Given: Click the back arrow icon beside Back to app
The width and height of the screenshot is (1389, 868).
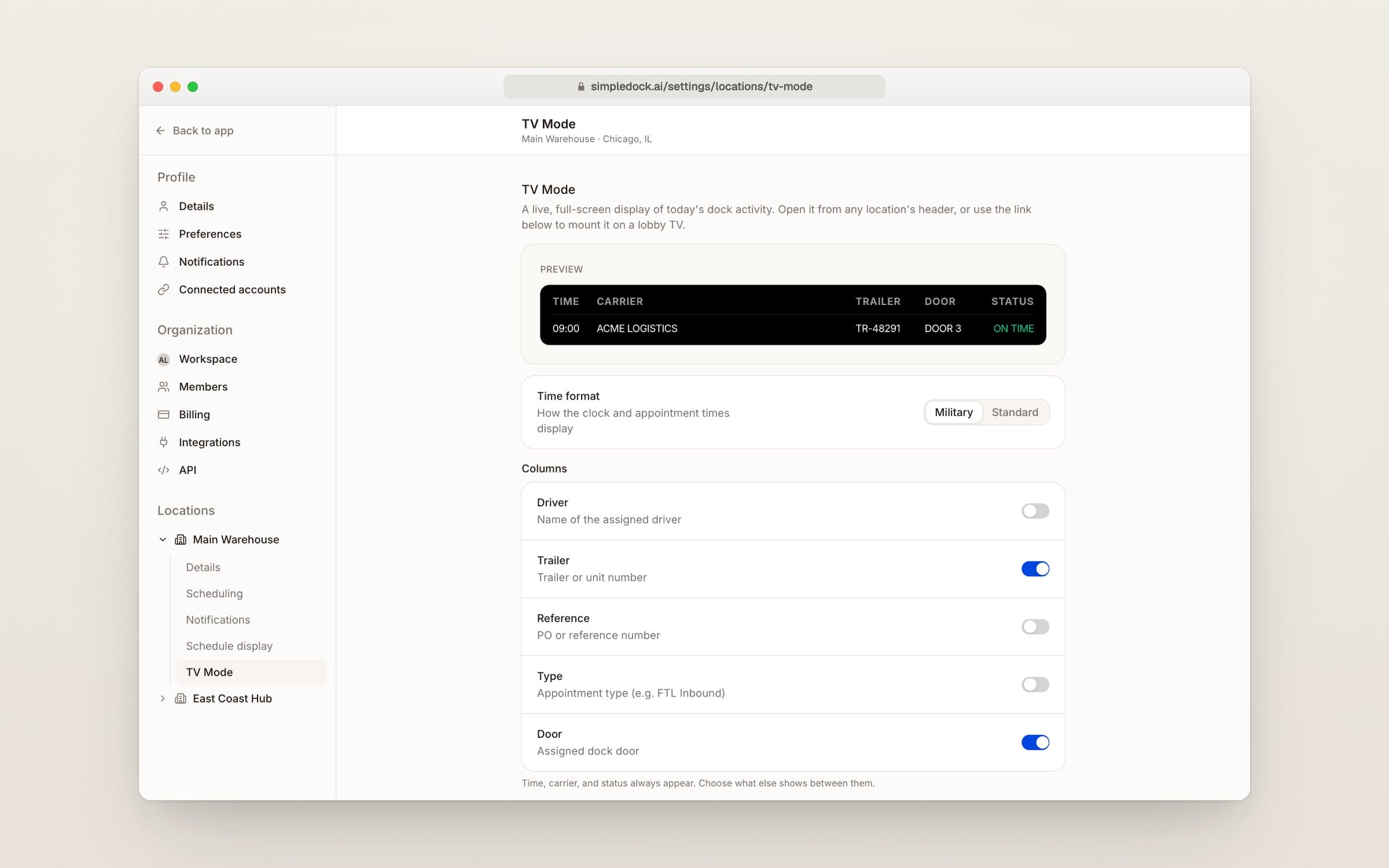Looking at the screenshot, I should pos(160,131).
